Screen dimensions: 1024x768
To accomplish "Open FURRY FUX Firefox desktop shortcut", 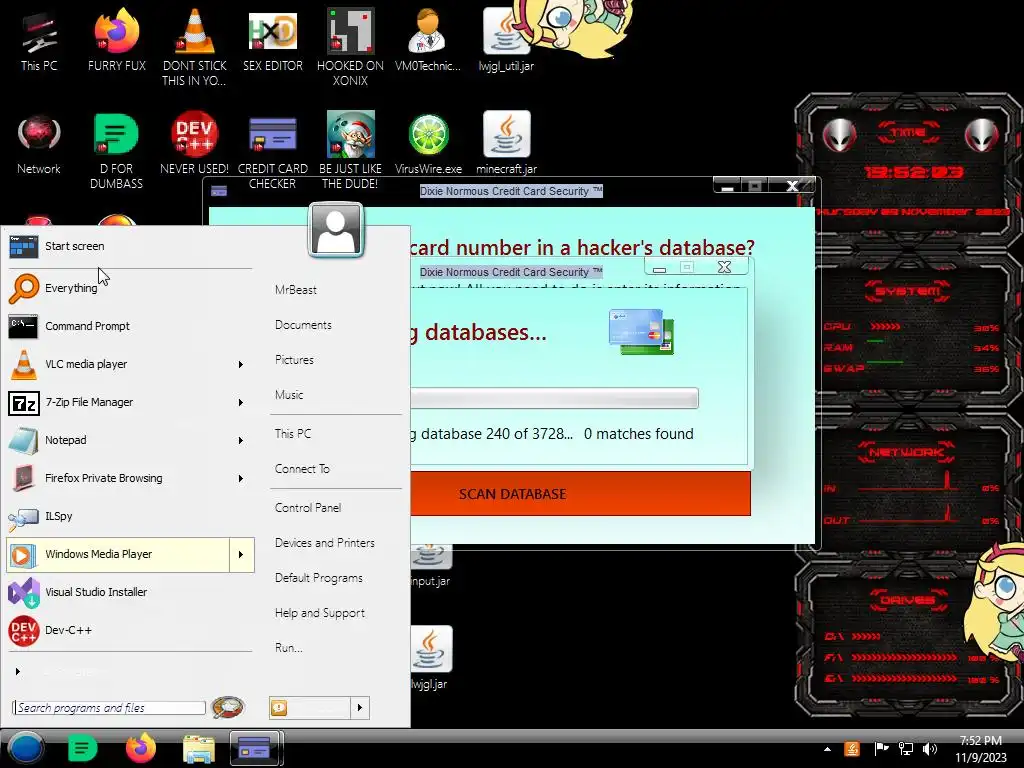I will pos(116,40).
